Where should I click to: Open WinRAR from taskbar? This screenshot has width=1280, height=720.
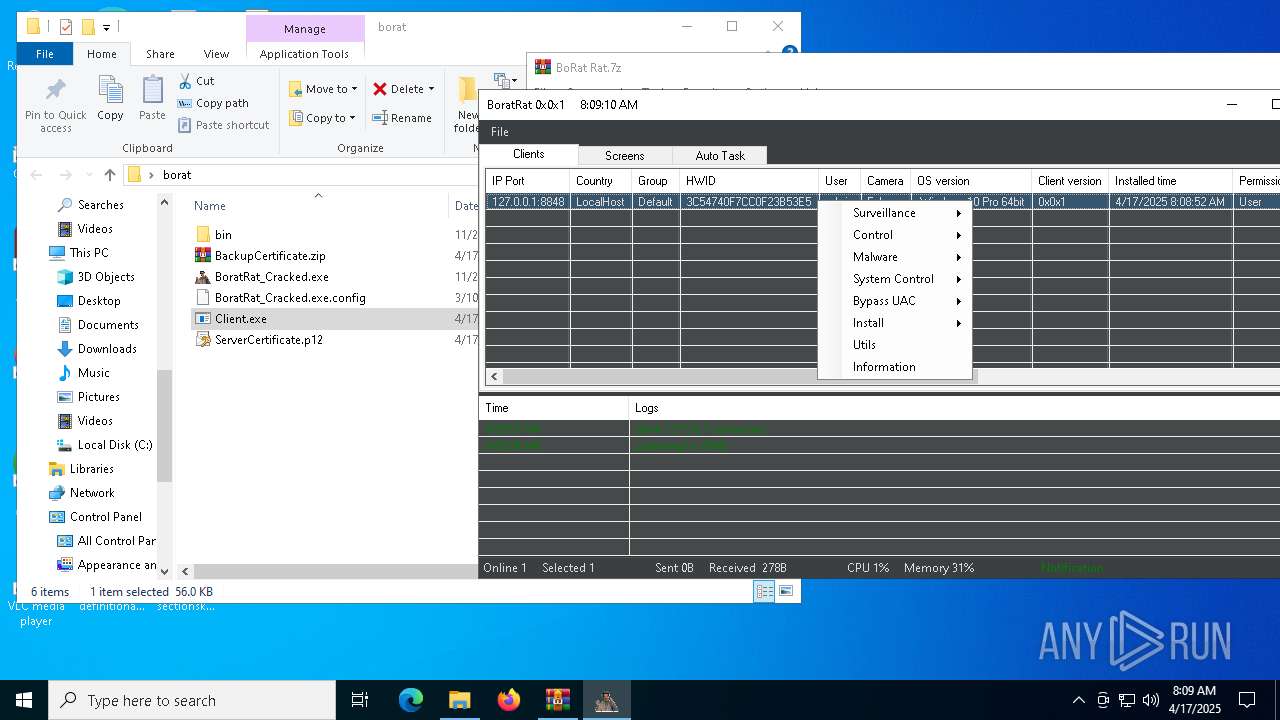(557, 700)
